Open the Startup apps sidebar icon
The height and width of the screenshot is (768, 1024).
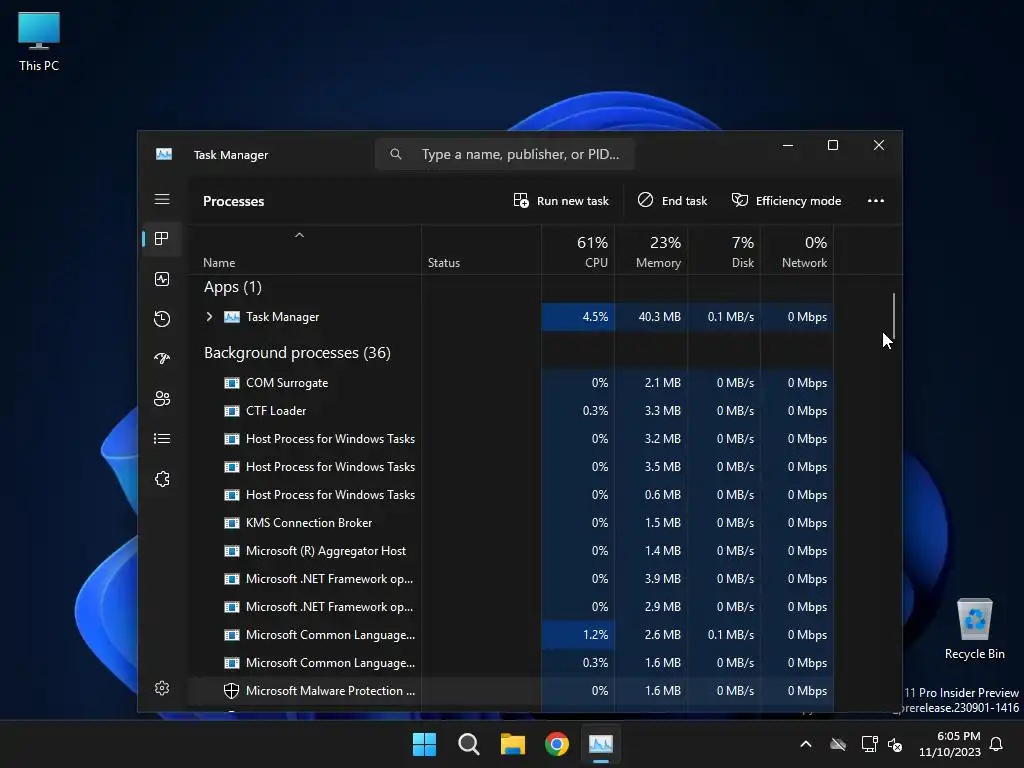[162, 358]
